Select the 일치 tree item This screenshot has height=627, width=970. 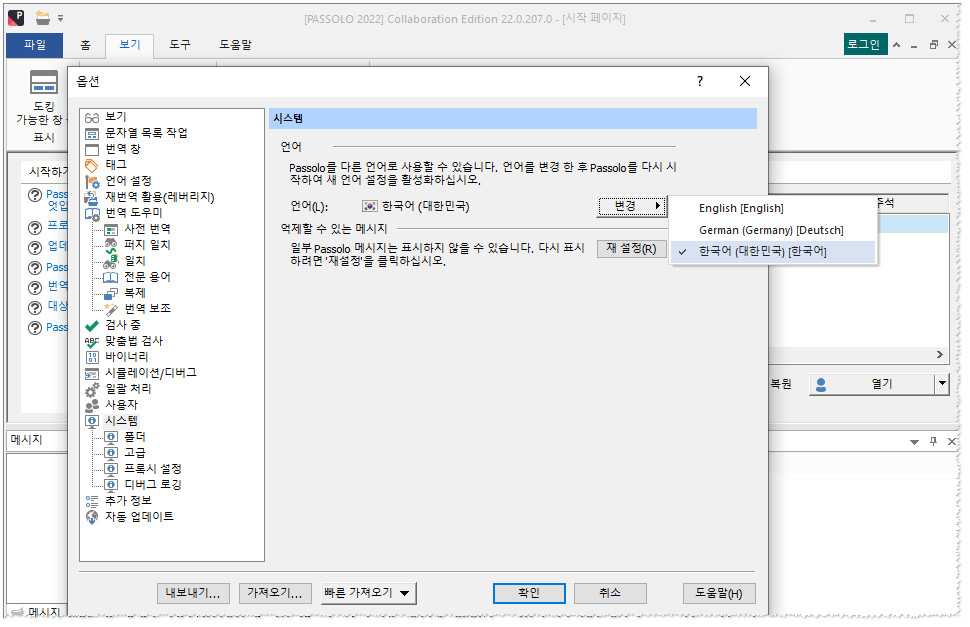click(x=135, y=262)
